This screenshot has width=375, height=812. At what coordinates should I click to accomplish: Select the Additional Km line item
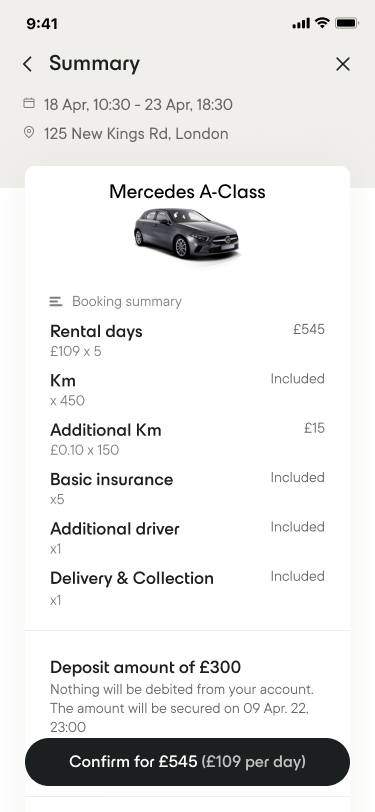pos(188,439)
